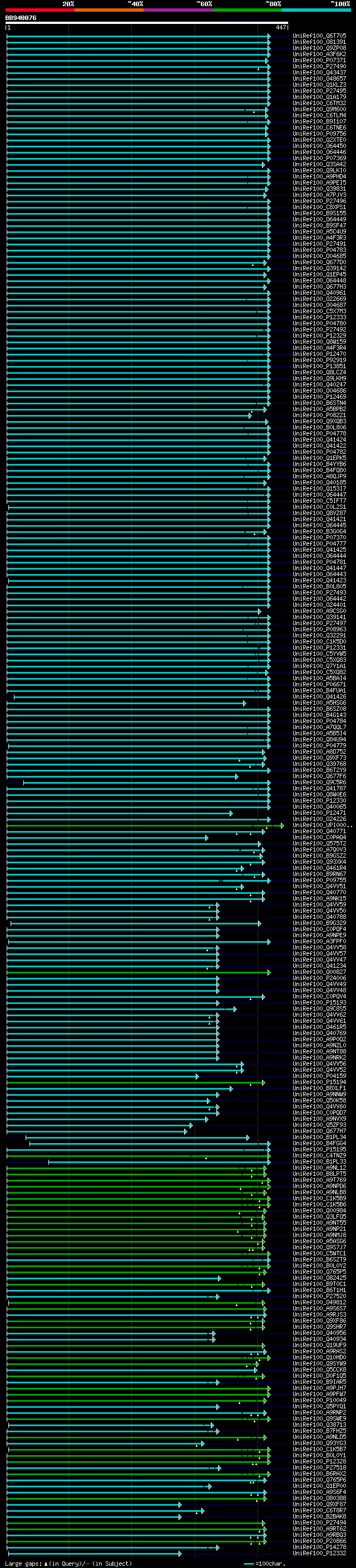356x1568 pixels.
Task: Click cyan alignment bar for UniRef100_Q6T705
Action: (x=138, y=37)
